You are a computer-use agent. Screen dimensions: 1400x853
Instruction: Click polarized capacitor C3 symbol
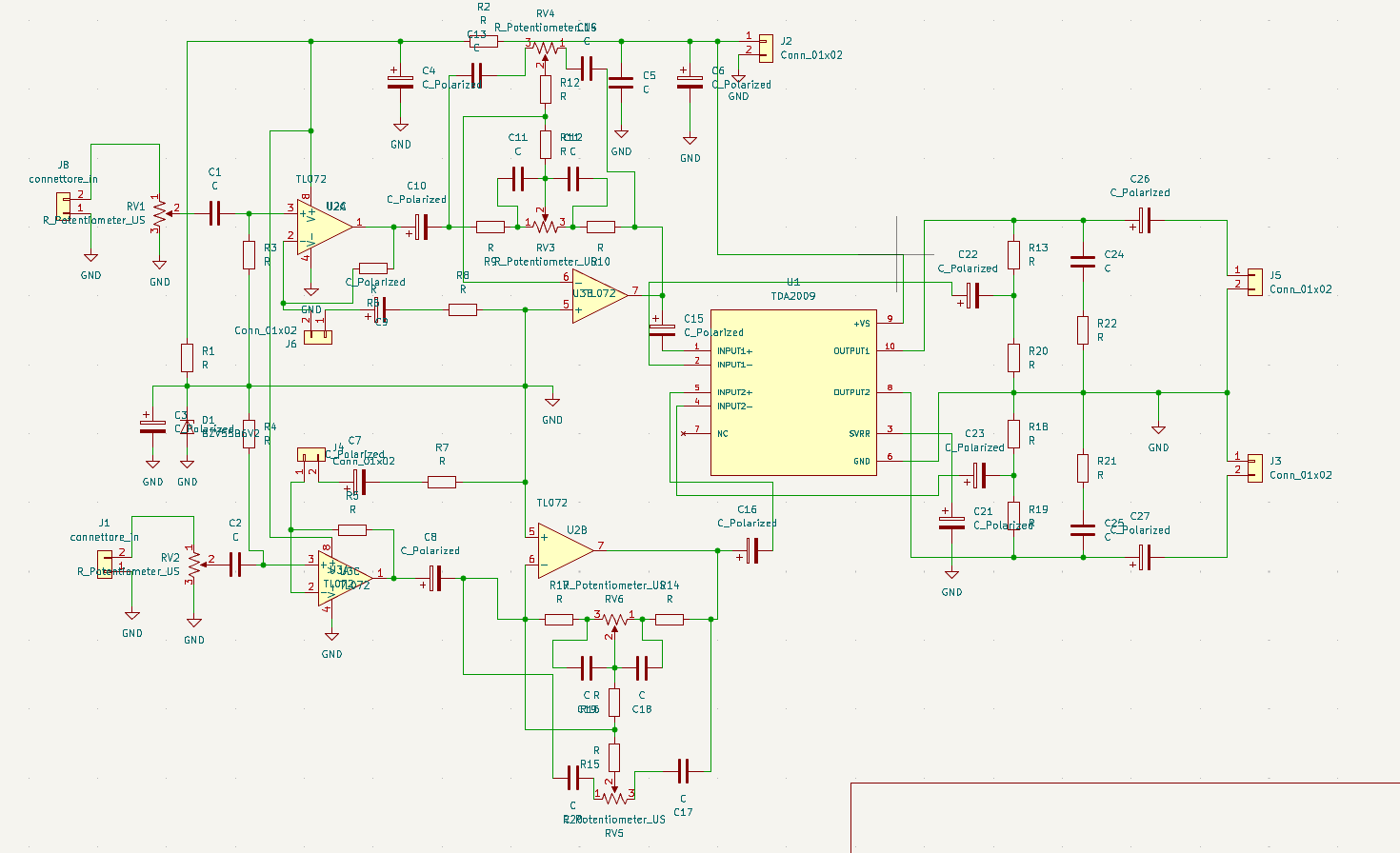click(152, 424)
